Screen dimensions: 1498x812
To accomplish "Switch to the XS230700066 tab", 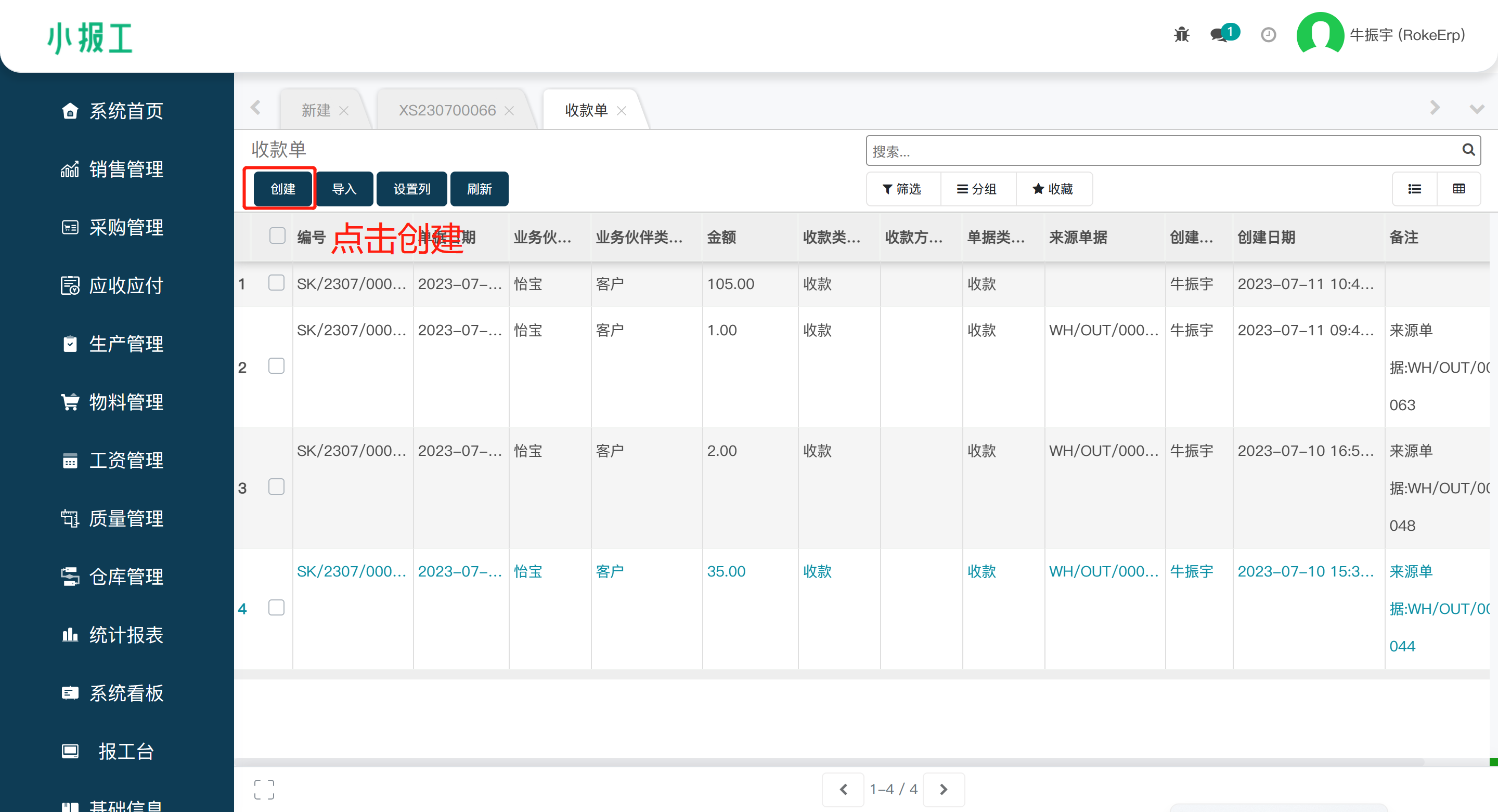I will 447,110.
